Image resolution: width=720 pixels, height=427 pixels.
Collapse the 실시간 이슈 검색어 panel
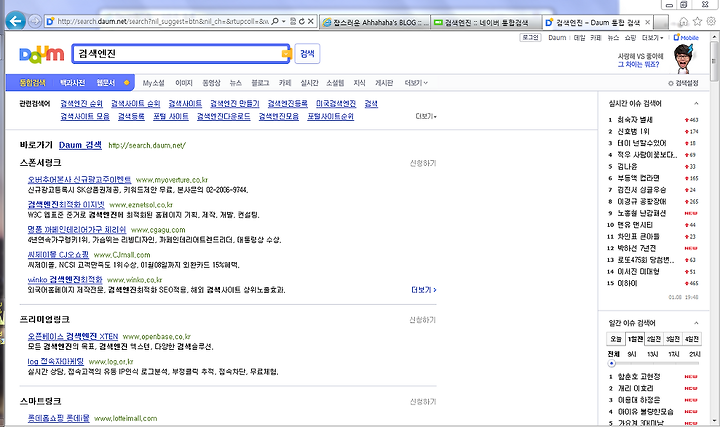point(696,103)
